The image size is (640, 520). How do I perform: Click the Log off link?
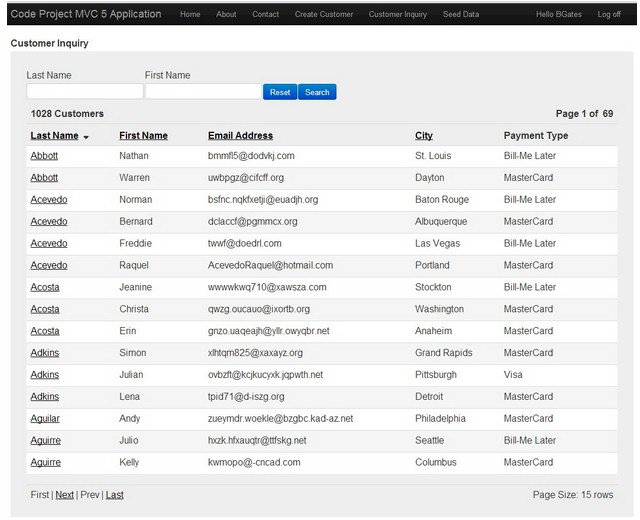[x=609, y=14]
